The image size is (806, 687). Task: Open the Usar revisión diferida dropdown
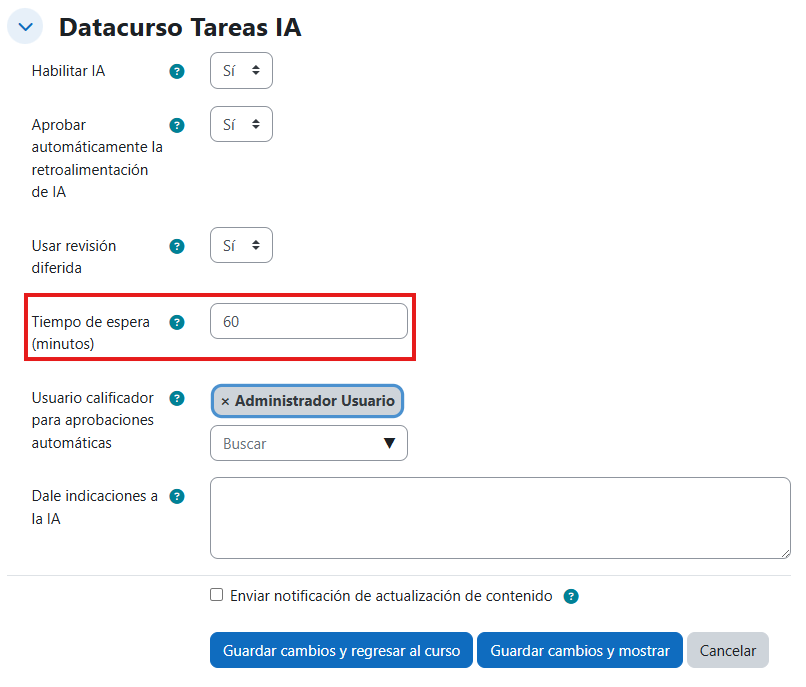241,245
